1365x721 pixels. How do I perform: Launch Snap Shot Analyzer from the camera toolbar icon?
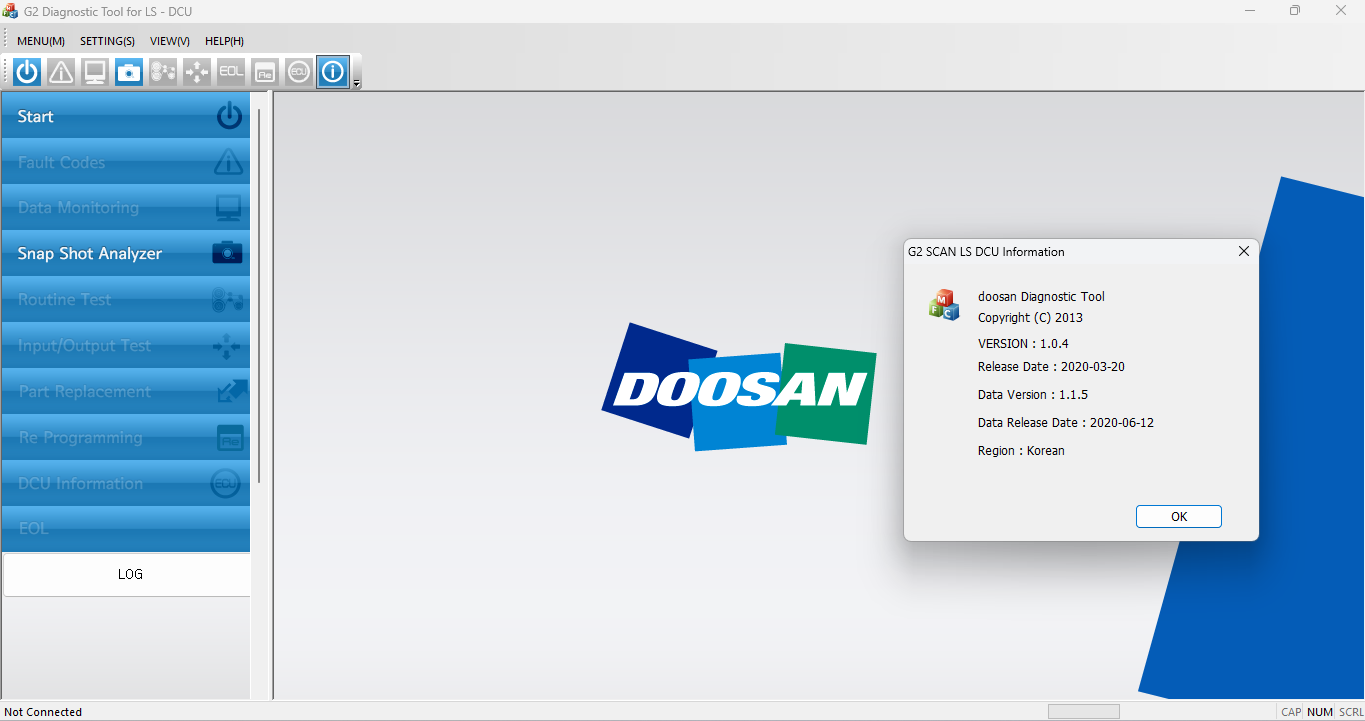point(129,72)
